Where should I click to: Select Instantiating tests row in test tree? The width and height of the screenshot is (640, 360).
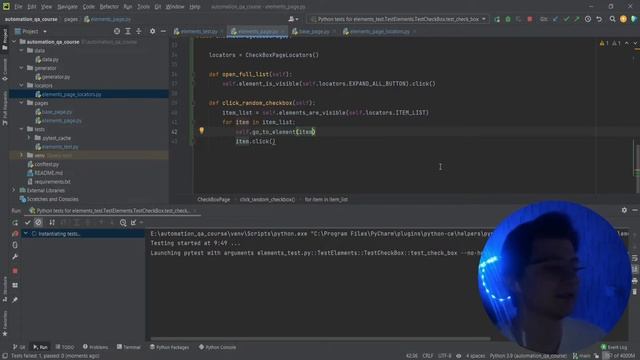tap(83, 234)
